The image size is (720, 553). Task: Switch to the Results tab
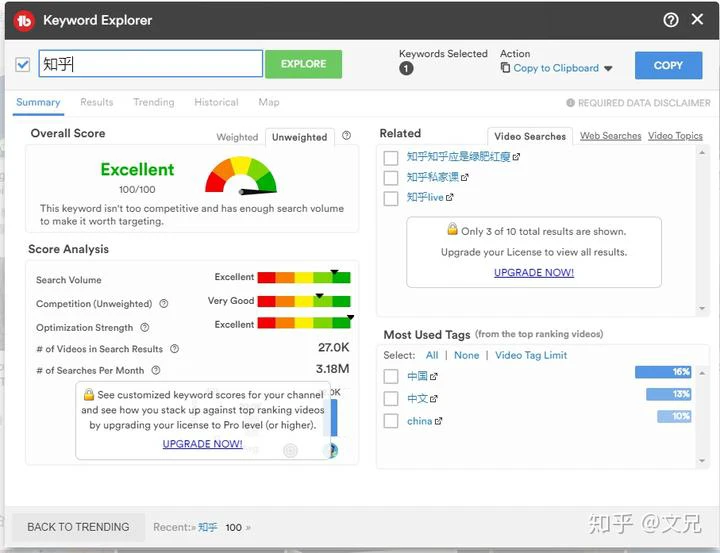(96, 102)
